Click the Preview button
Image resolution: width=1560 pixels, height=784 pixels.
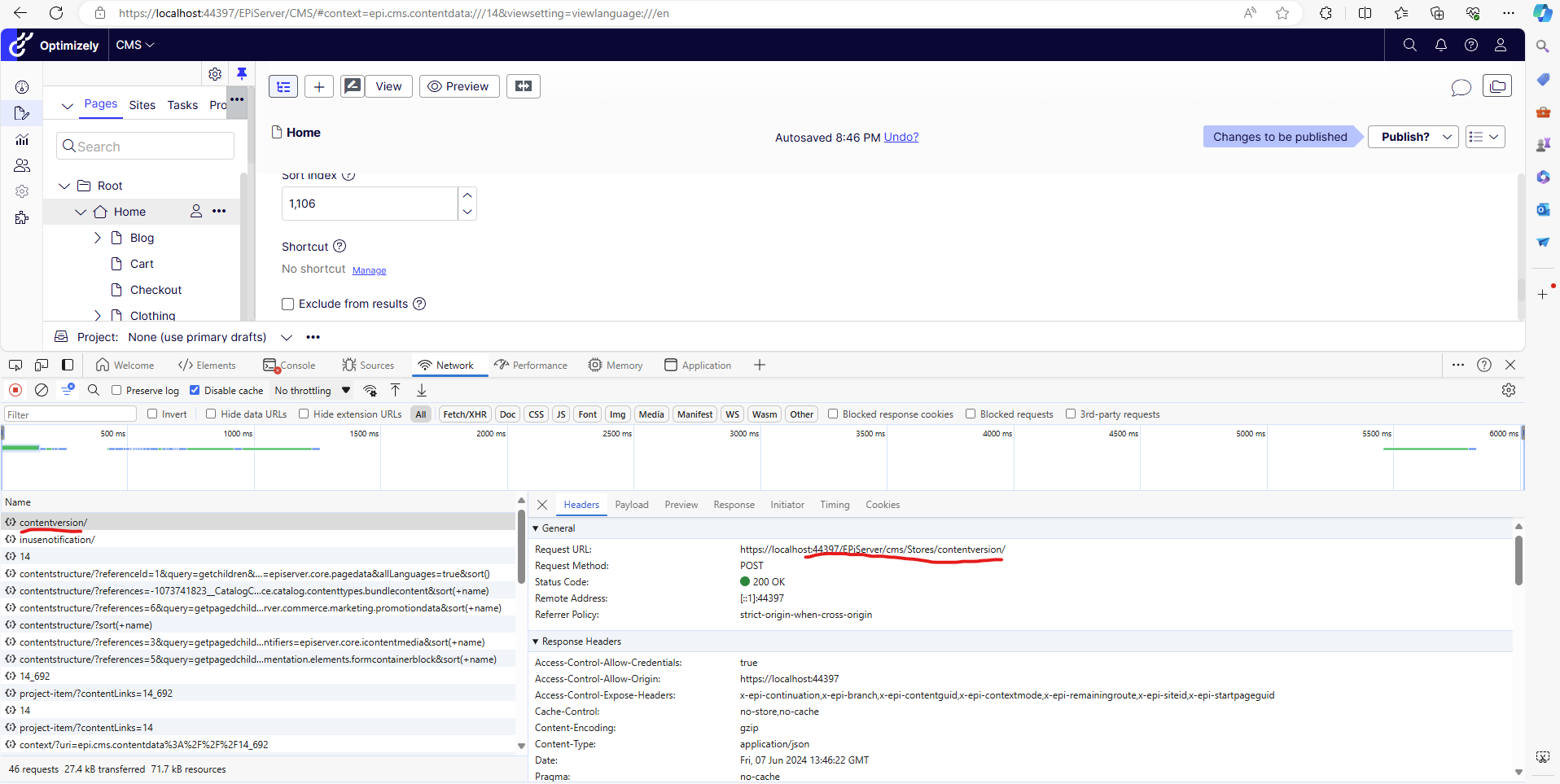tap(458, 86)
